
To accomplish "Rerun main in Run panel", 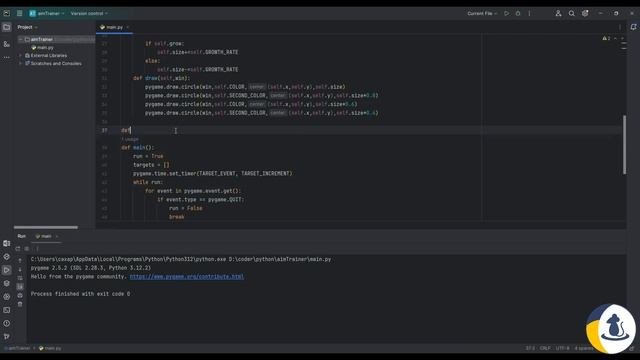I will pyautogui.click(x=18, y=249).
